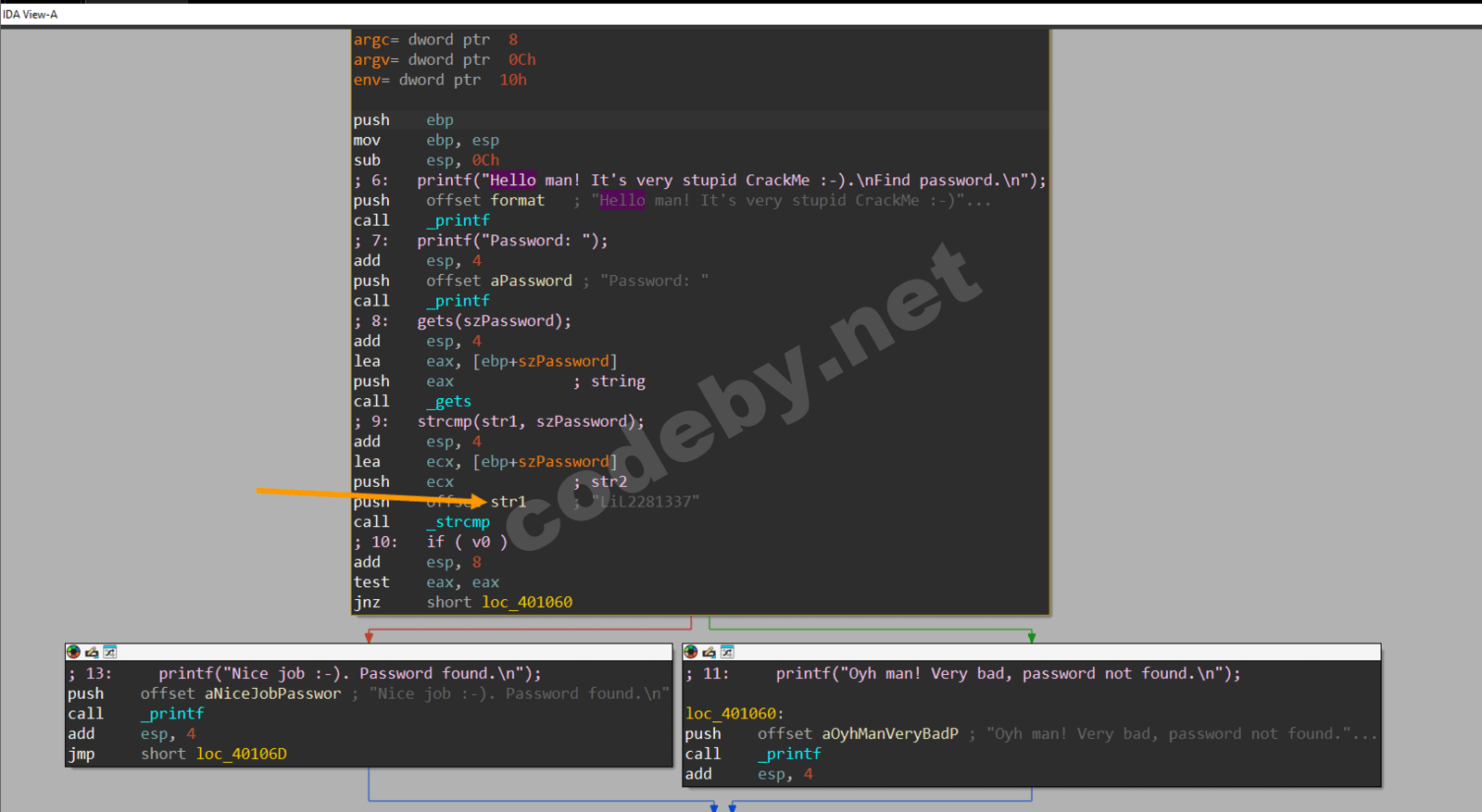Click the line 6 printf Hello man comment
1482x812 pixels.
[x=699, y=181]
